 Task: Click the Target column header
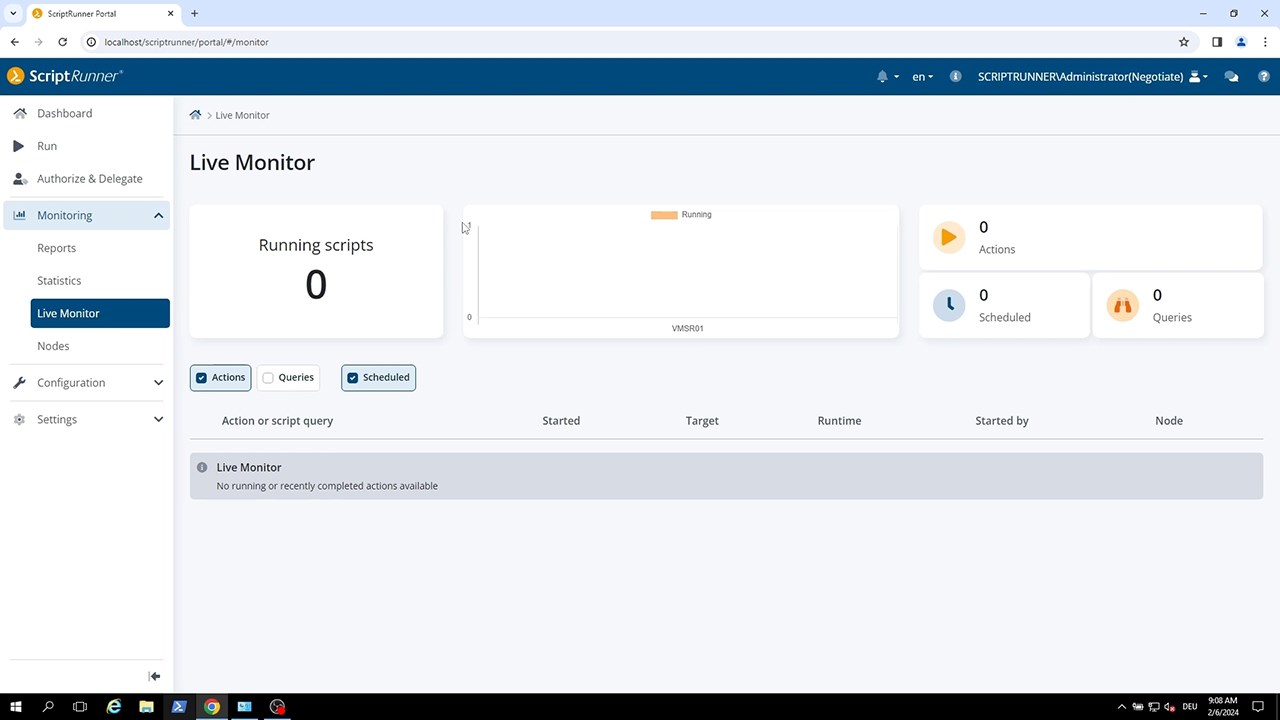click(x=702, y=421)
